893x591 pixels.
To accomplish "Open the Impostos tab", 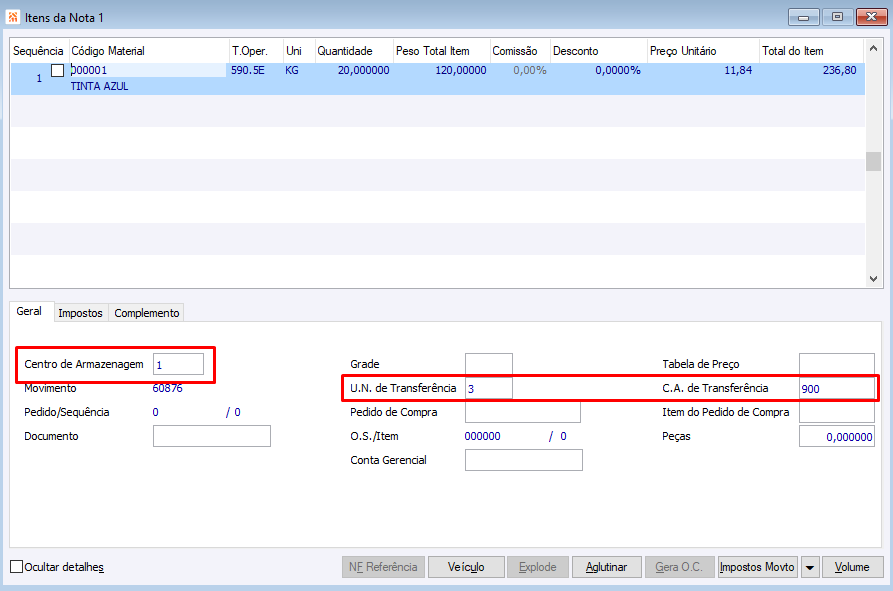I will click(80, 313).
